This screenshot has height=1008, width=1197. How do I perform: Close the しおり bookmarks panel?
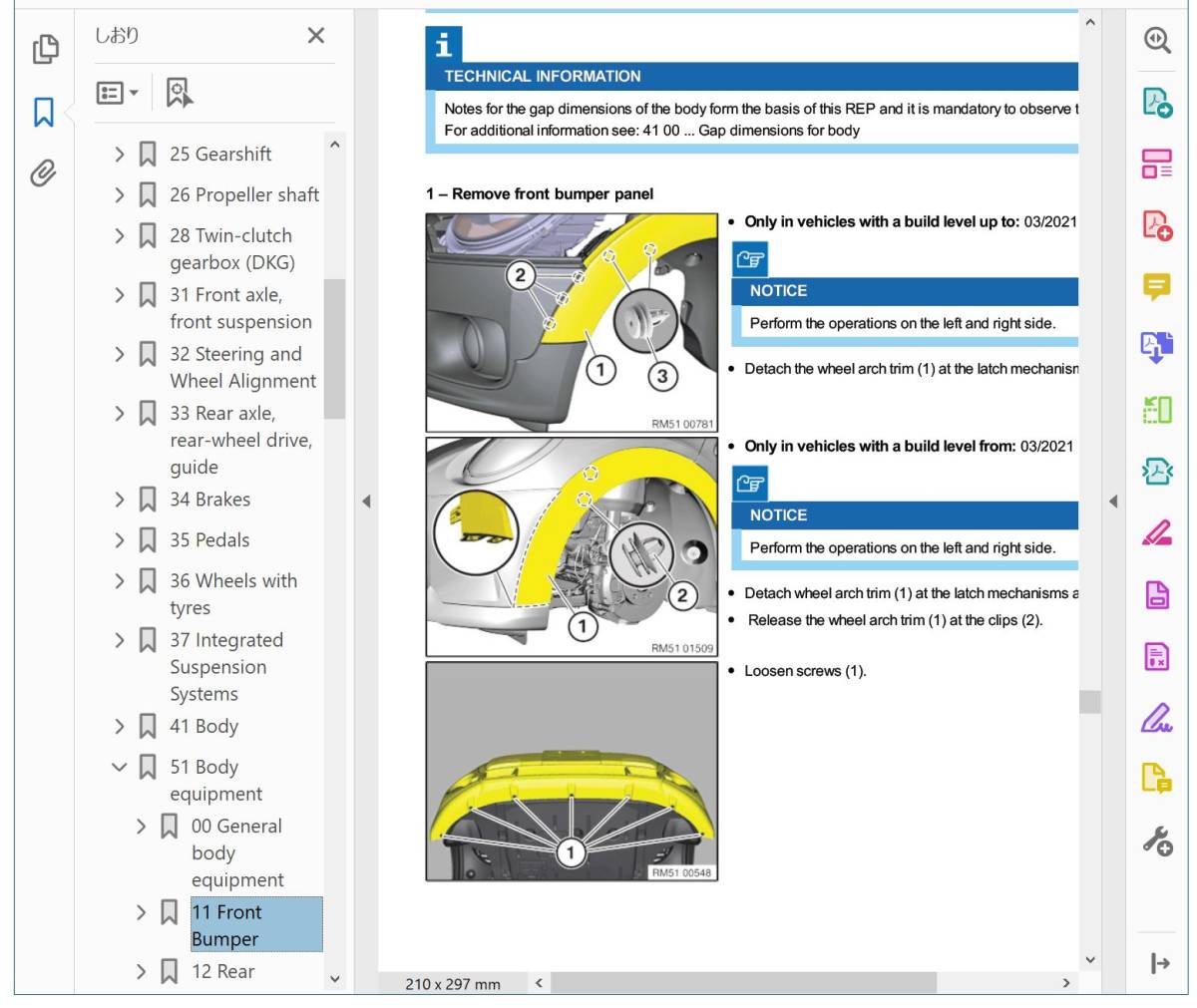click(316, 36)
